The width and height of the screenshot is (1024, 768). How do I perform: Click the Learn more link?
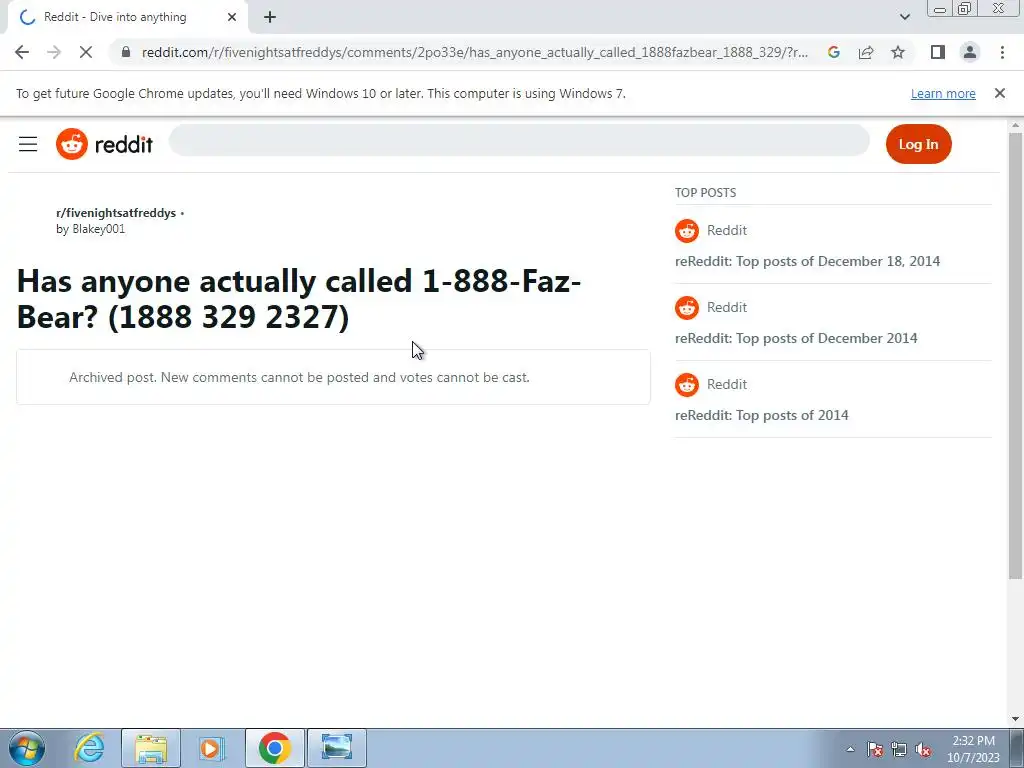click(943, 93)
